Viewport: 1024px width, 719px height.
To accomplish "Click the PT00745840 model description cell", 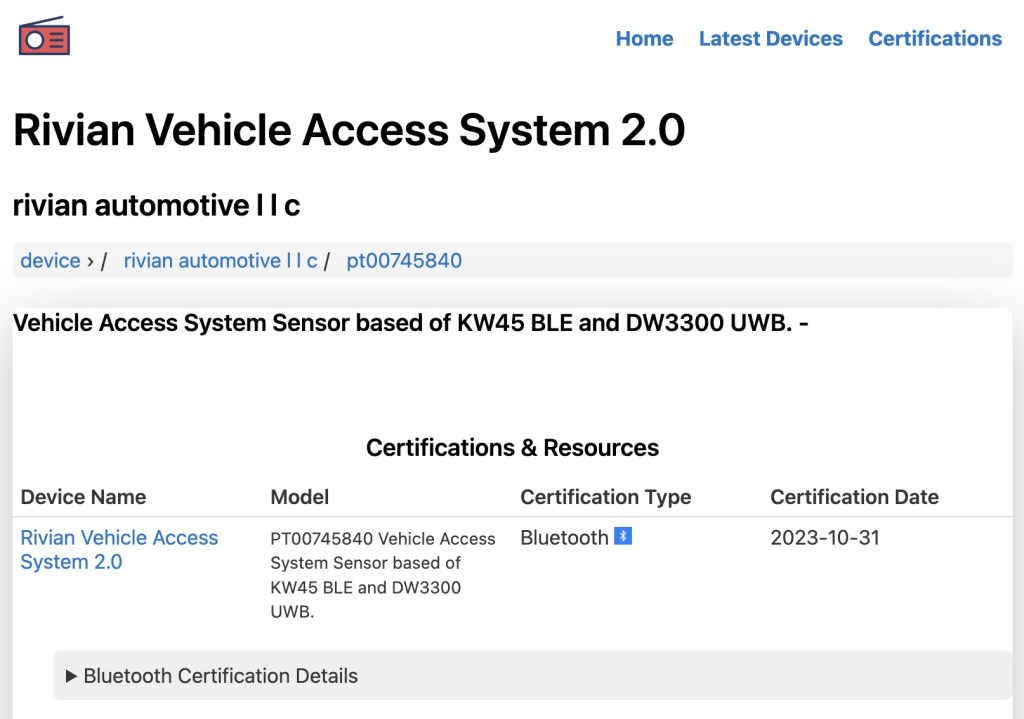I will pos(383,575).
